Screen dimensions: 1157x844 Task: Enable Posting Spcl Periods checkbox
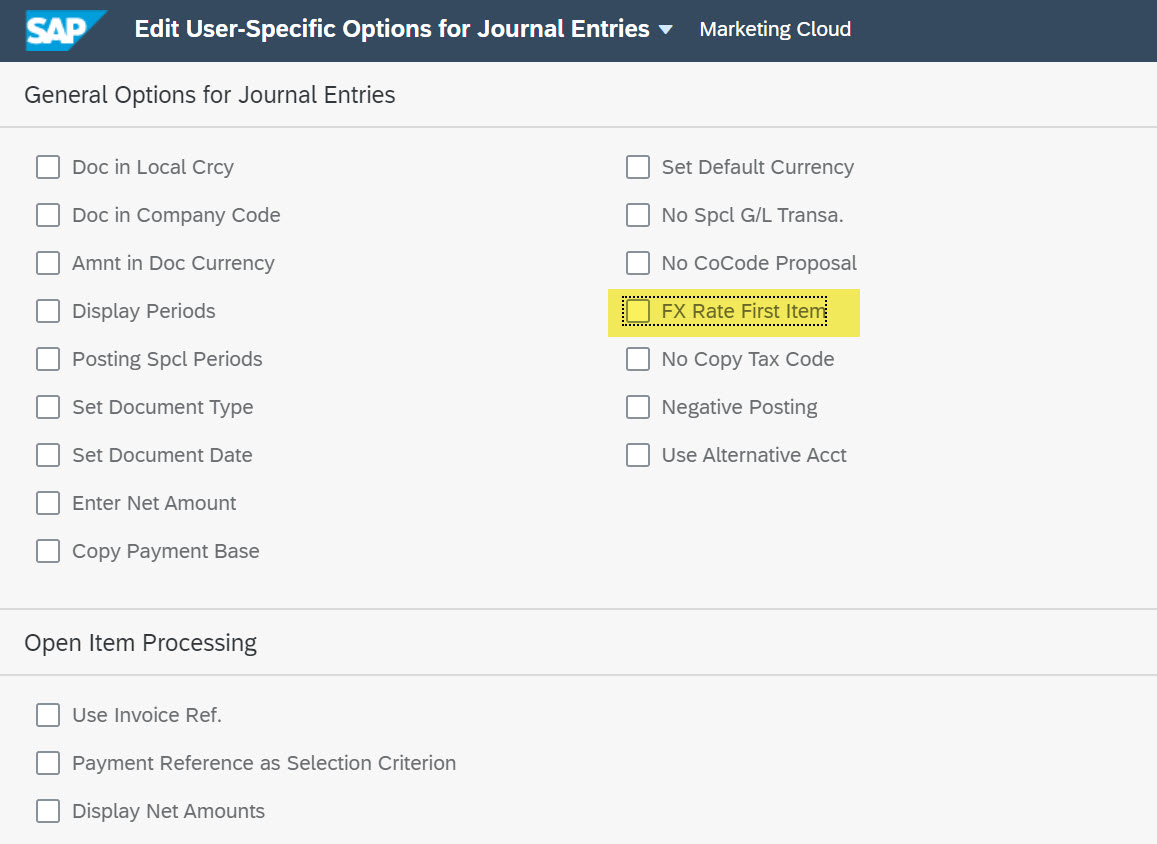click(x=48, y=359)
